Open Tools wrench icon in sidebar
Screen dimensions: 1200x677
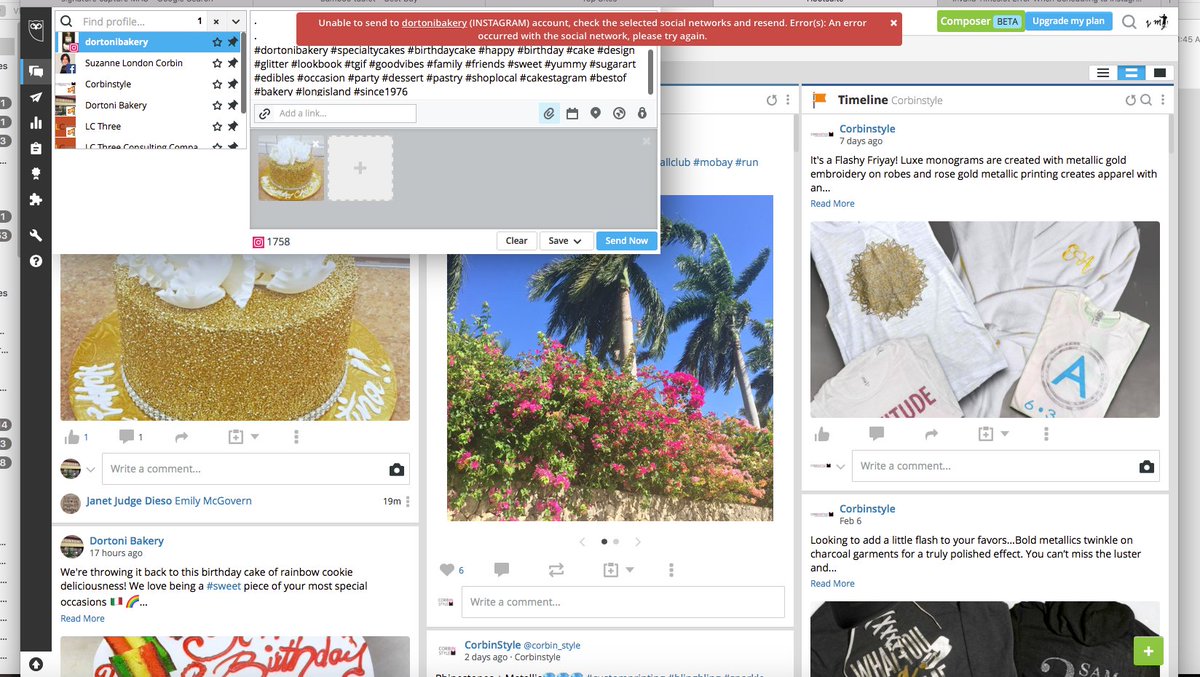(x=36, y=235)
